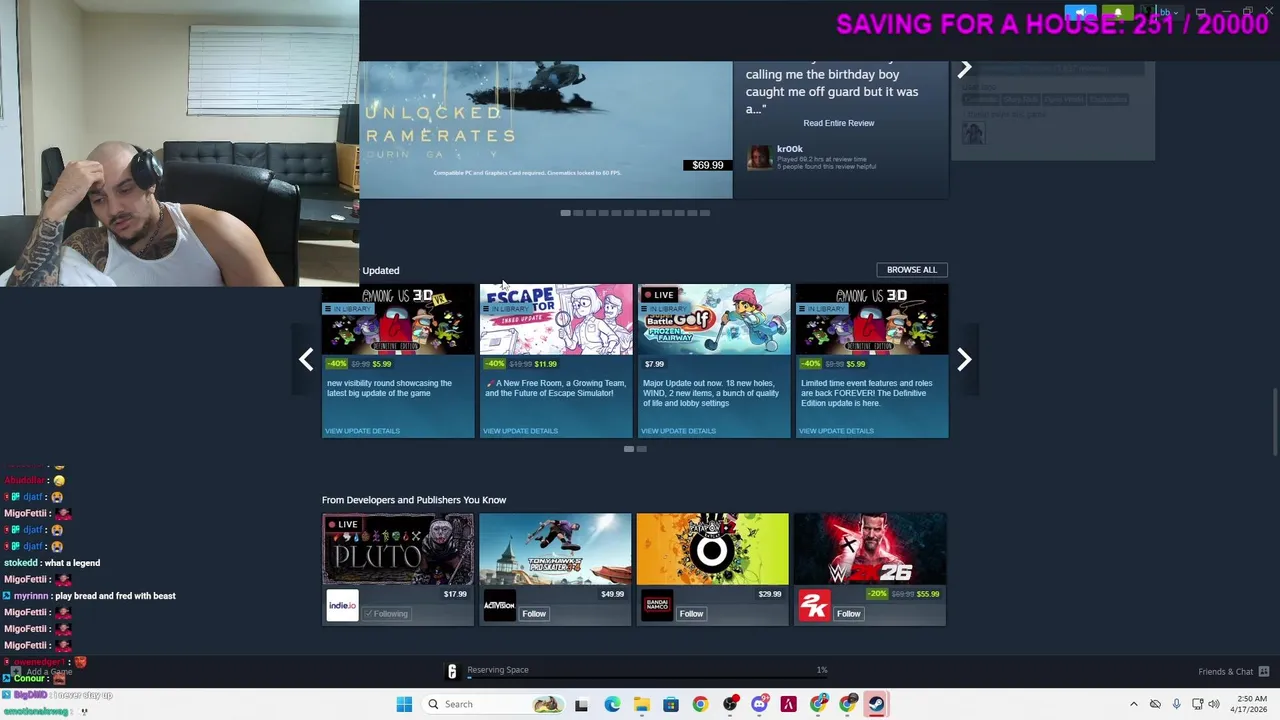Viewport: 1280px width, 720px height.
Task: Click Windows taskbar Search box
Action: click(x=495, y=704)
